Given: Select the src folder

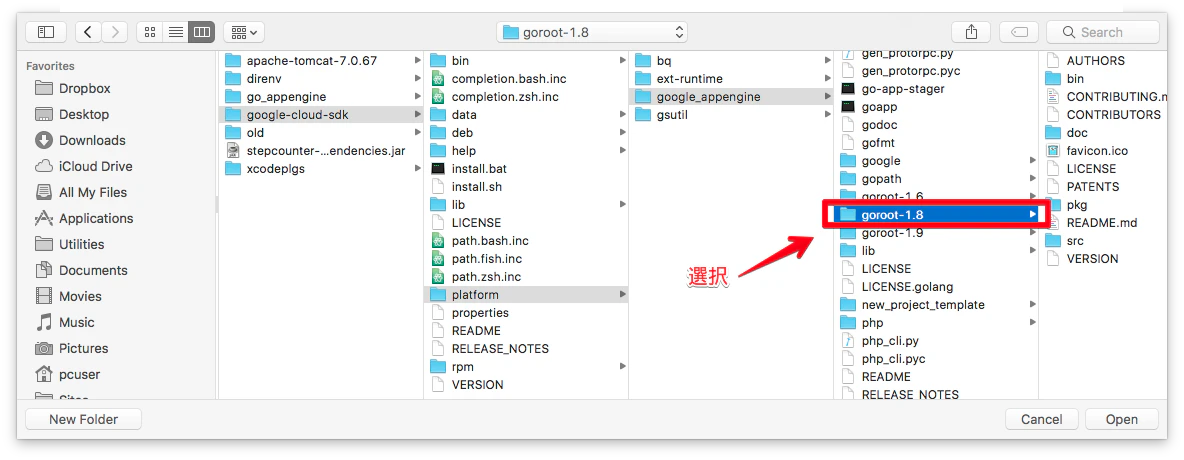Looking at the screenshot, I should click(x=1104, y=241).
